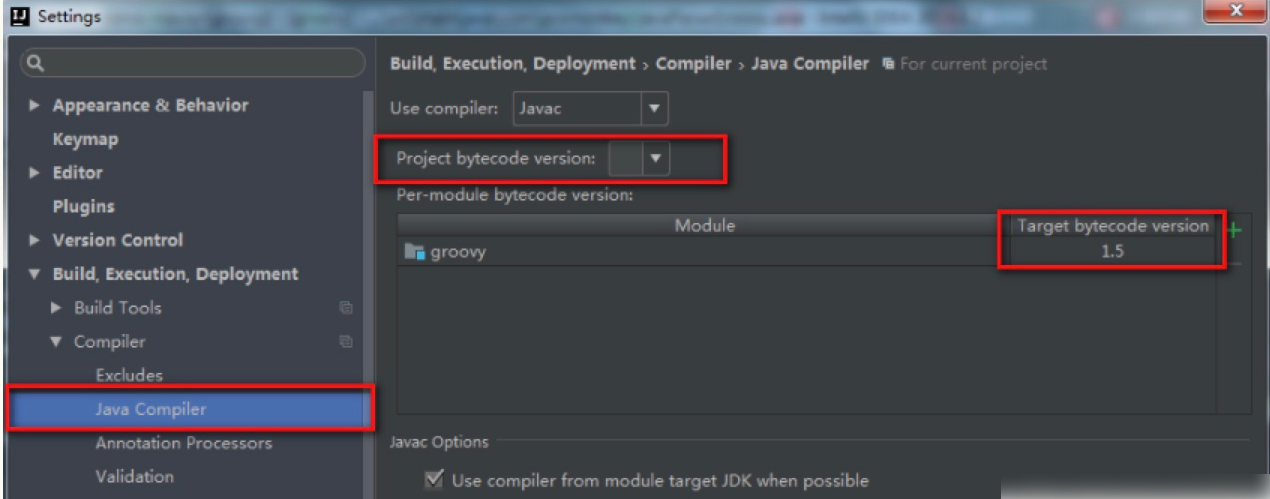
Task: Select Annotation Processors under Compiler
Action: (x=183, y=443)
